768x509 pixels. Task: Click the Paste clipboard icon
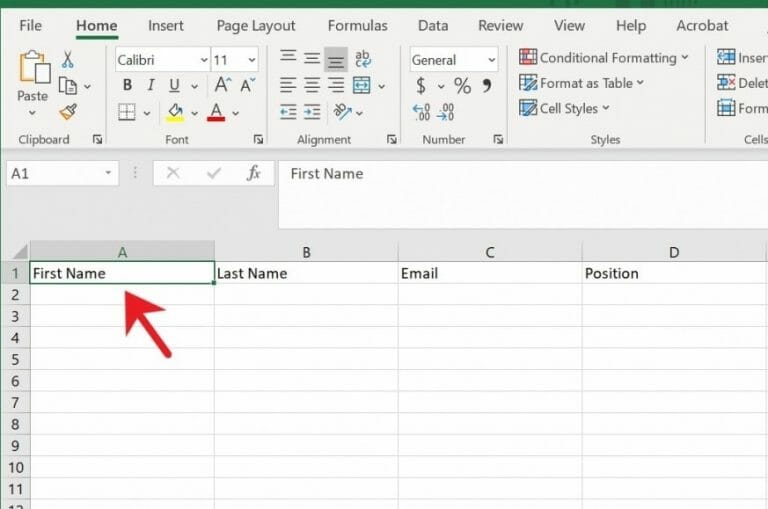pyautogui.click(x=32, y=70)
